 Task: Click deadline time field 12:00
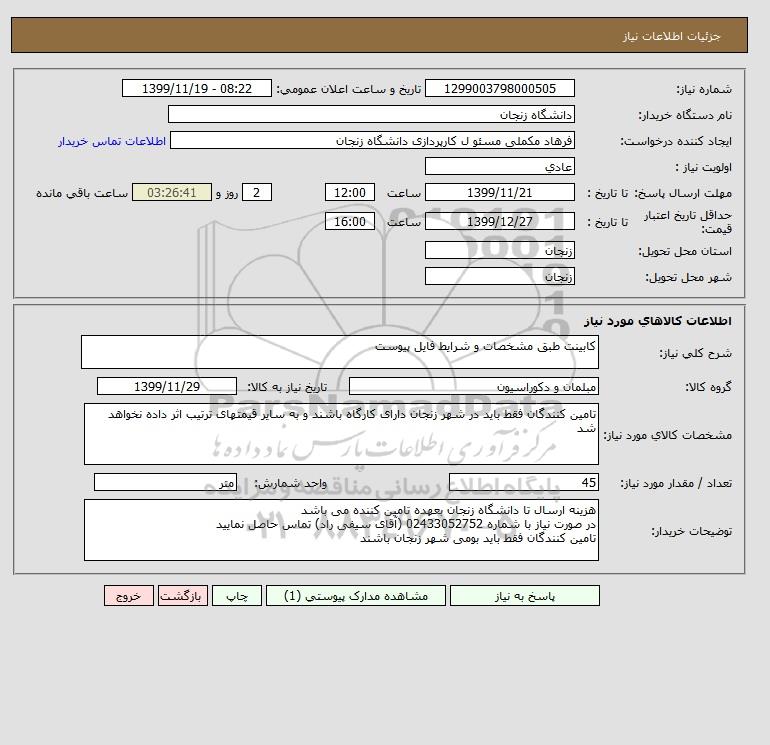tap(350, 193)
